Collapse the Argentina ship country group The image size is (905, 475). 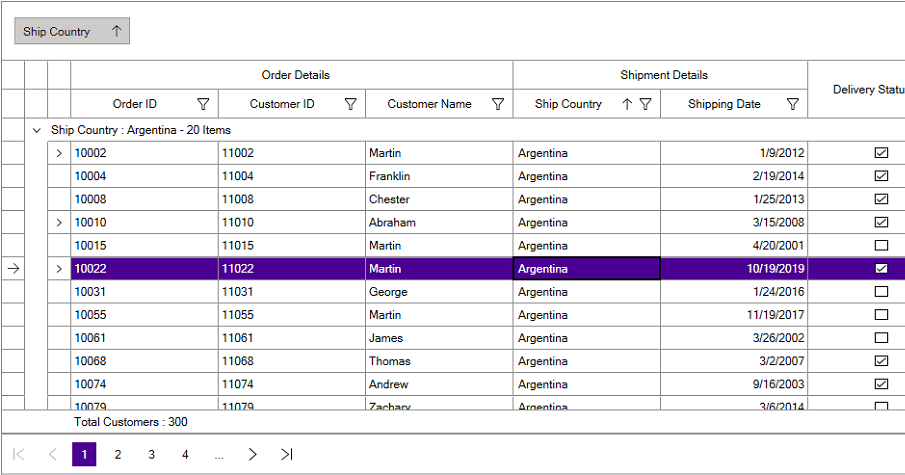[x=37, y=130]
